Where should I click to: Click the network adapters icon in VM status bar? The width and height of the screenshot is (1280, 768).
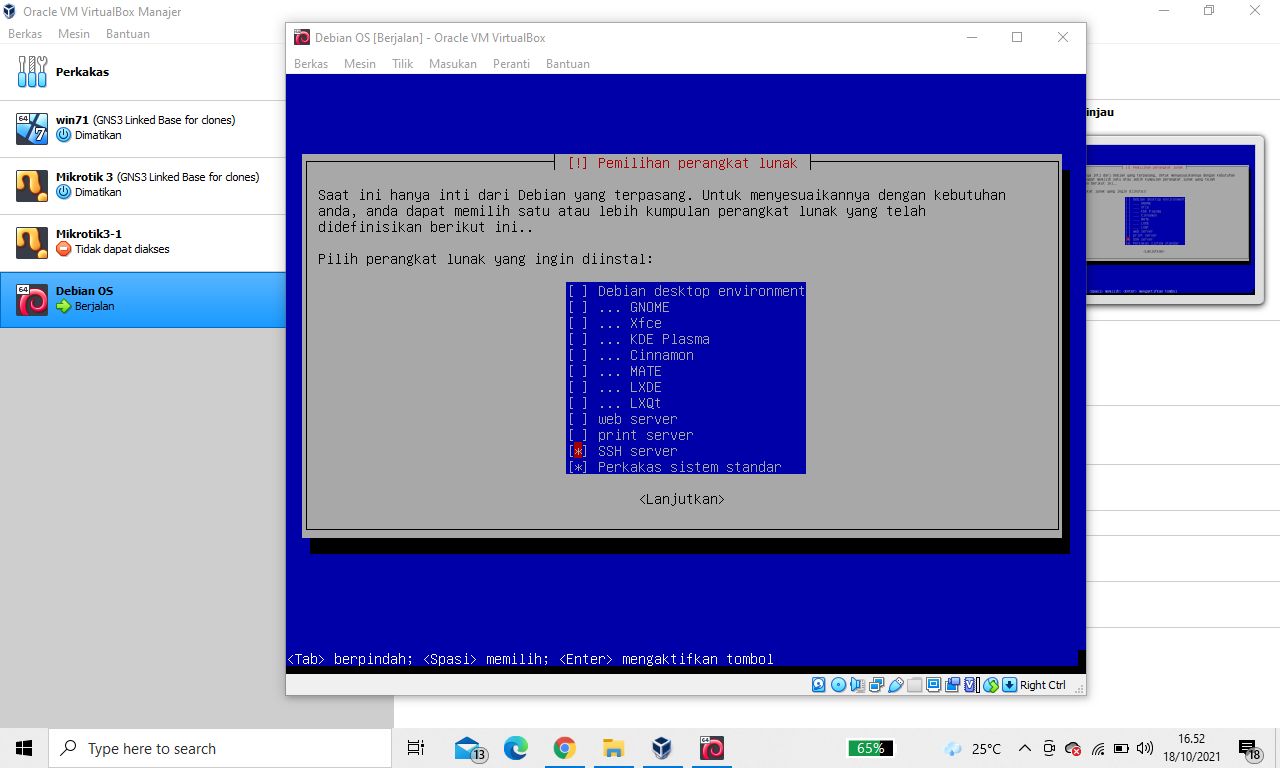point(877,685)
